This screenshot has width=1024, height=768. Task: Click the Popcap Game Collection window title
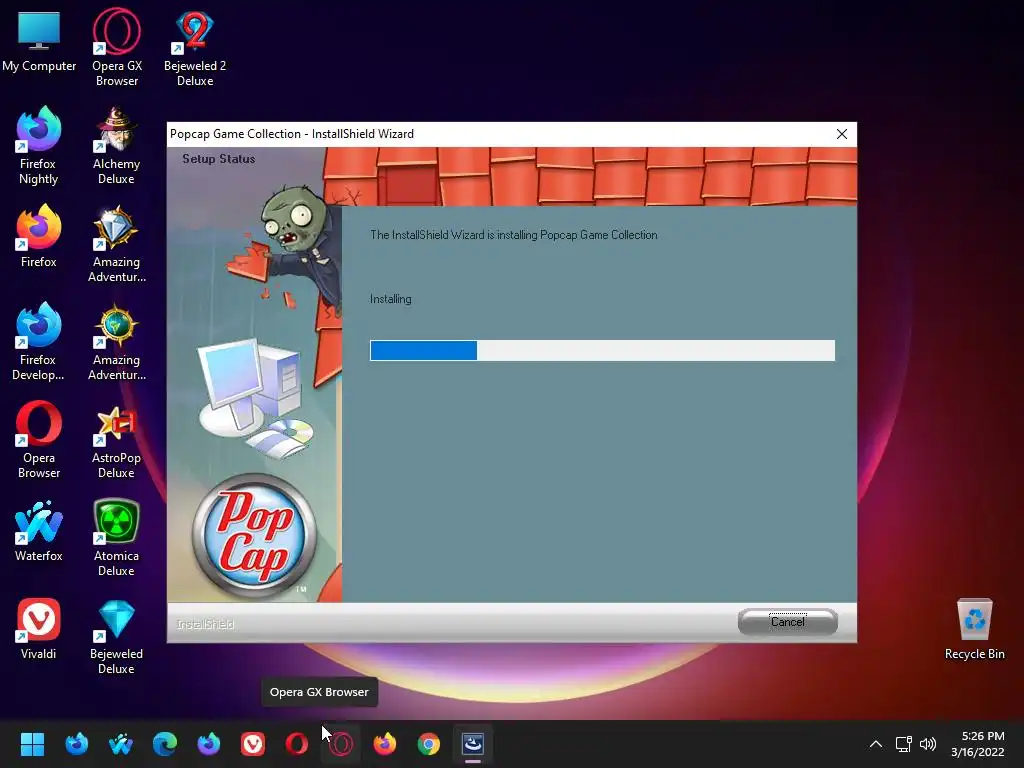pos(292,134)
